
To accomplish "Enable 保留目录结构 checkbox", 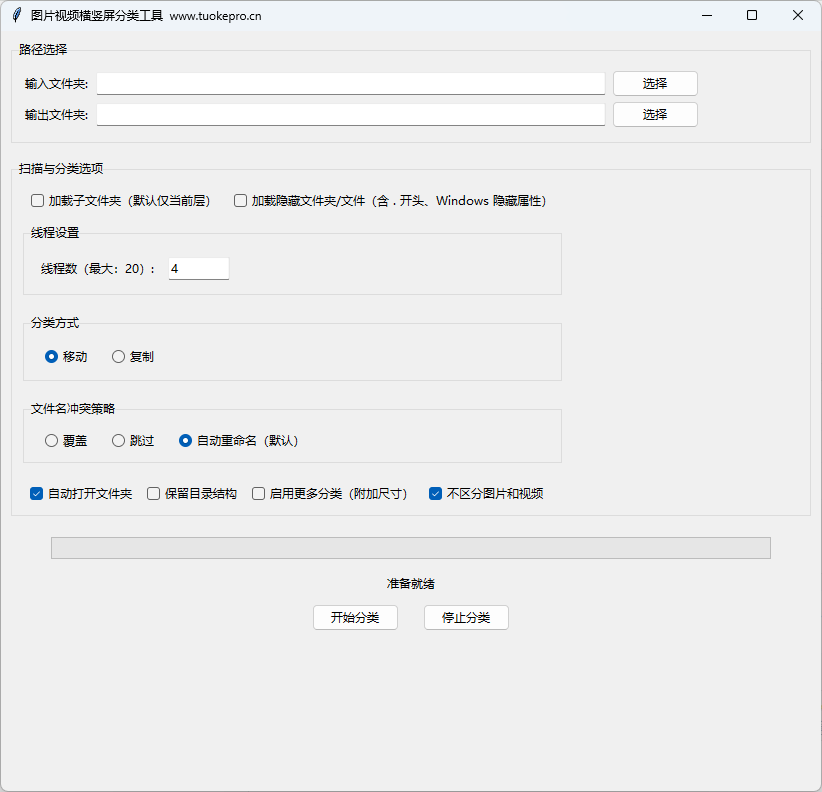I will [154, 494].
